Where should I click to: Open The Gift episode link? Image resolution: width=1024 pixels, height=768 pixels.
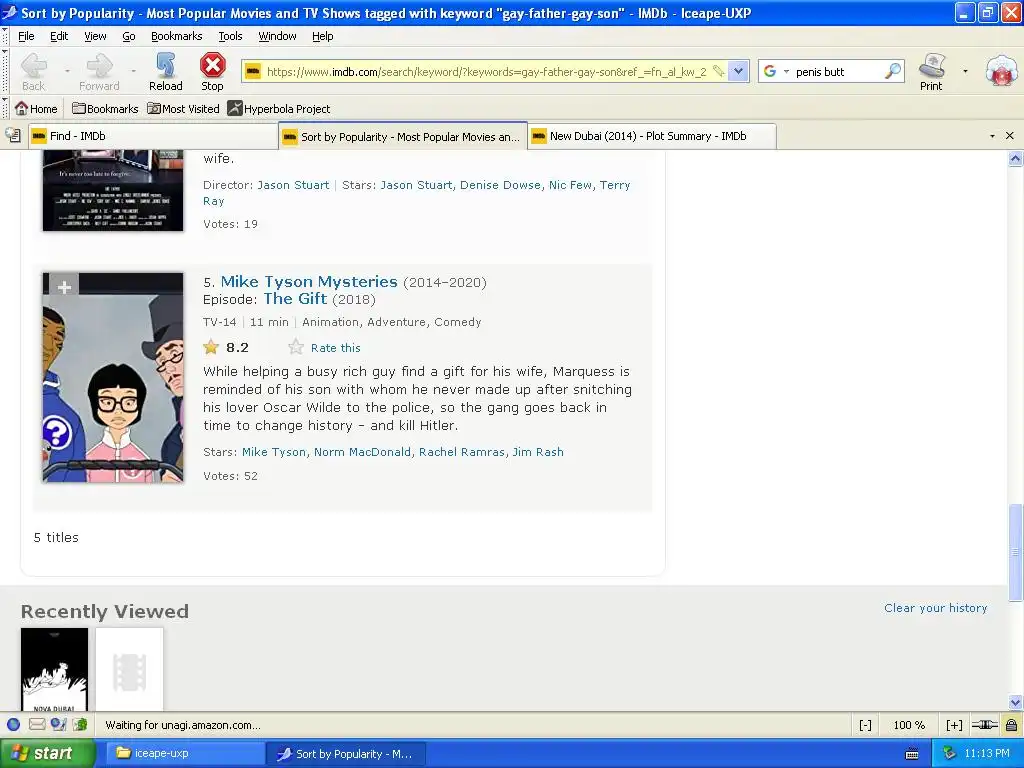point(295,298)
